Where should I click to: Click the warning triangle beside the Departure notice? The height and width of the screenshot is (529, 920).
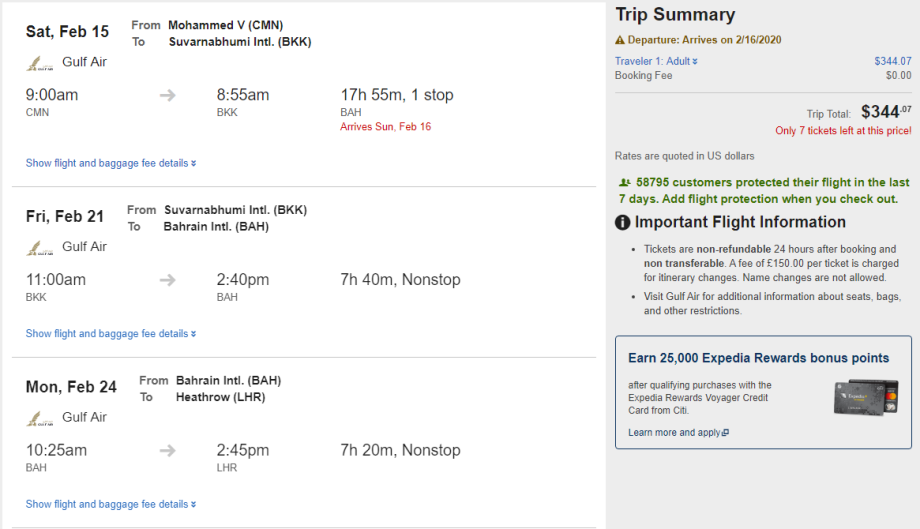(620, 40)
